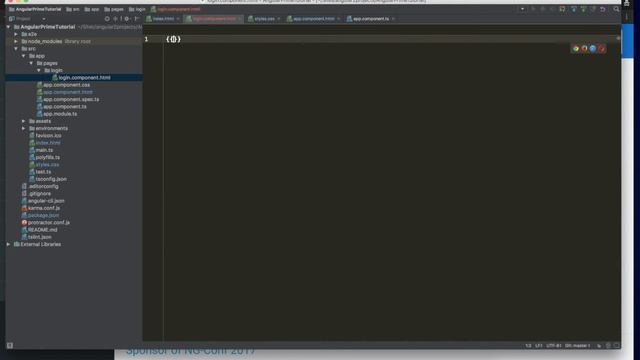
Task: Select app.component.spec.ts in project tree
Action: coord(68,99)
